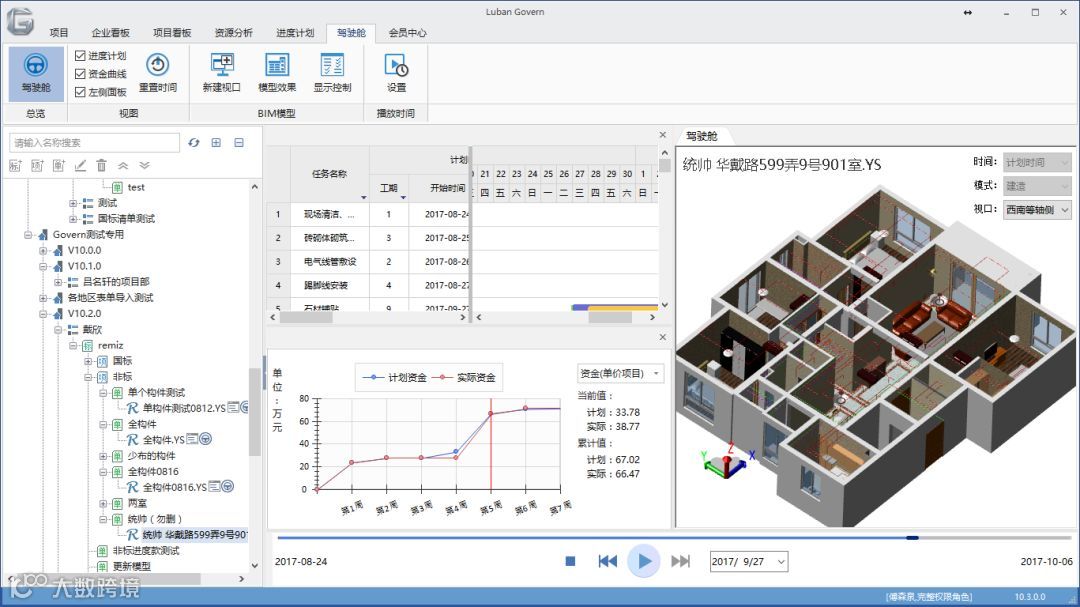Click the project name search field
Image resolution: width=1080 pixels, height=607 pixels.
point(94,143)
